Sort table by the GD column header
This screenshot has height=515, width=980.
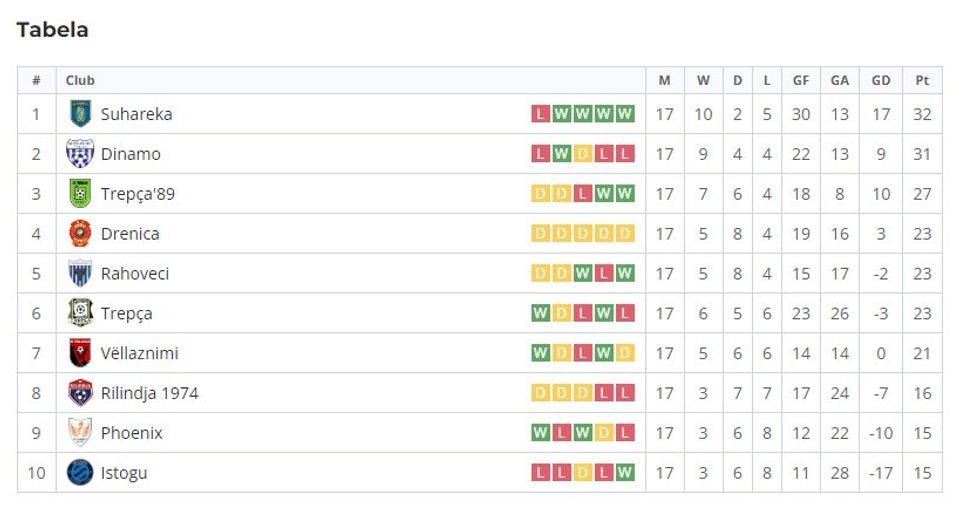pyautogui.click(x=881, y=80)
